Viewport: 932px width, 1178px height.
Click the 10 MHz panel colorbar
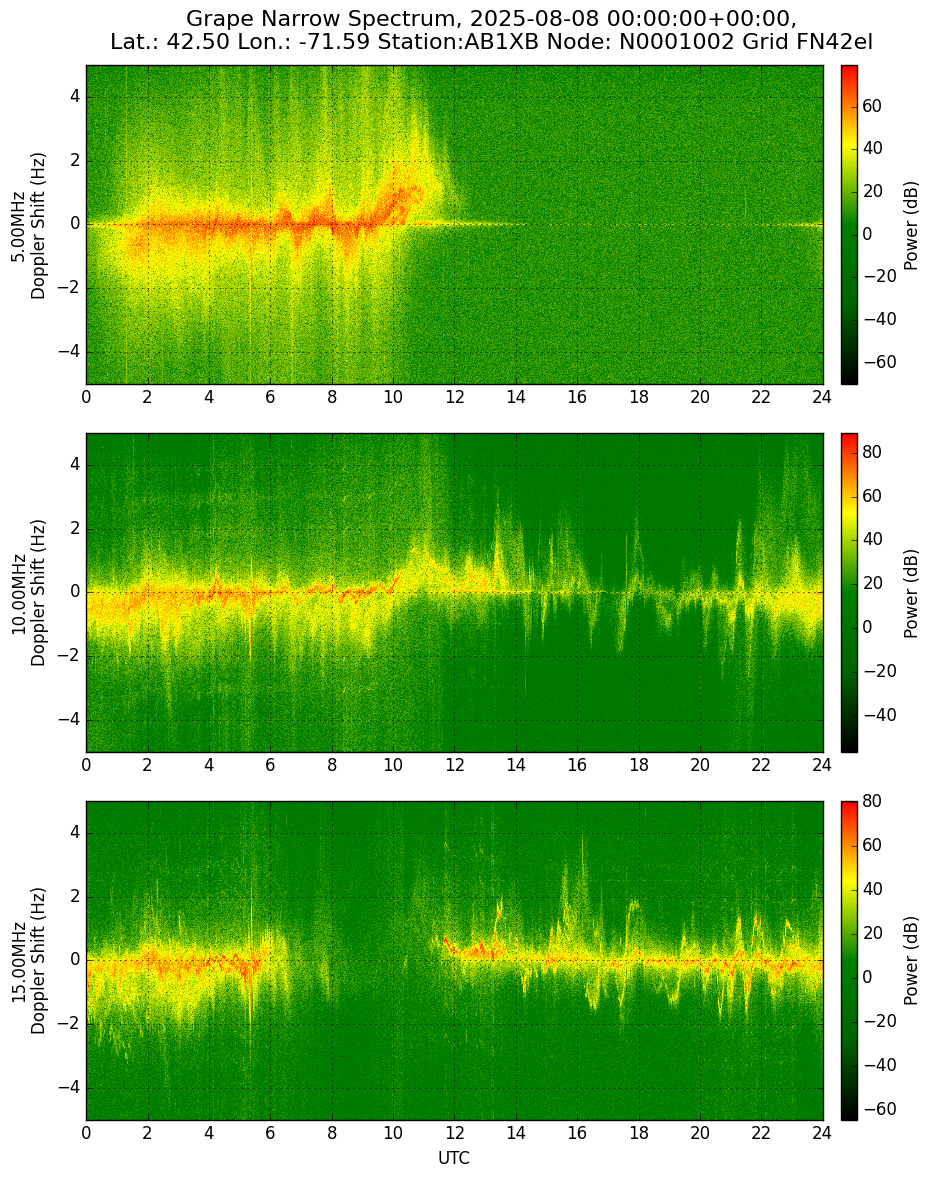point(849,593)
